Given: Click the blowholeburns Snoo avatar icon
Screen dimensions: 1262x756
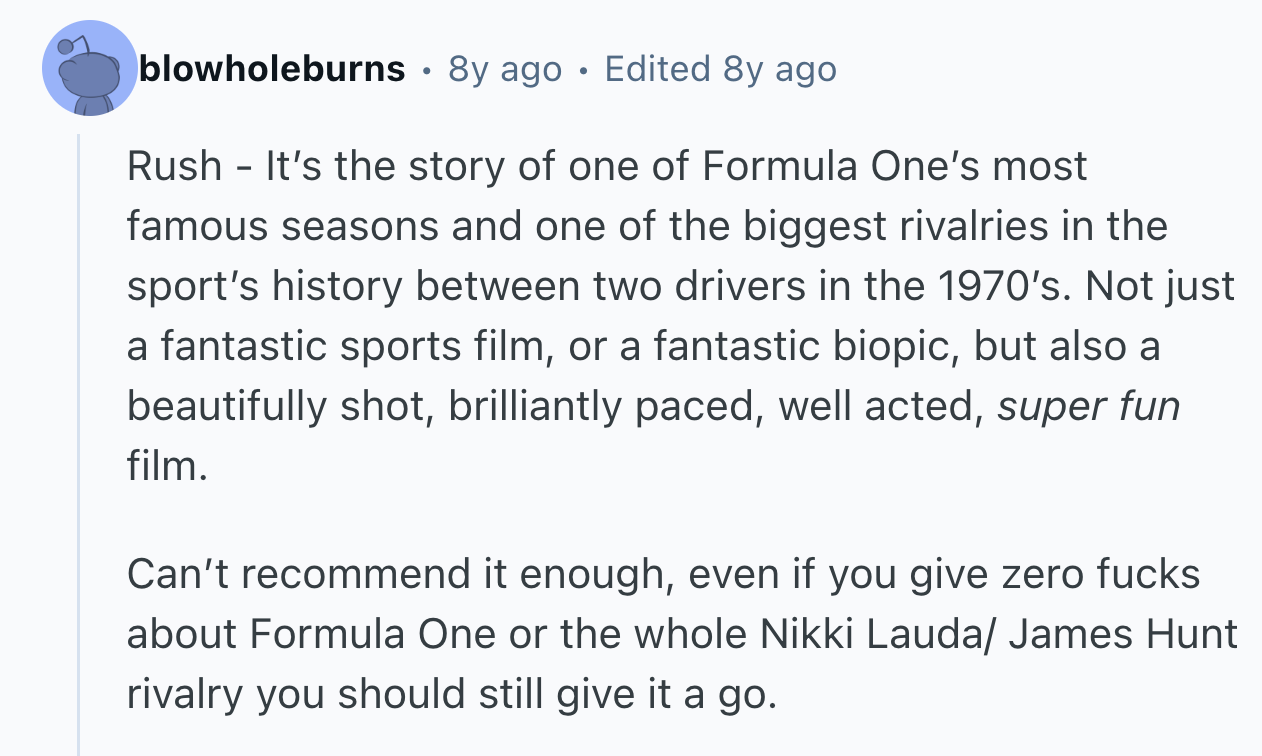Looking at the screenshot, I should click(x=90, y=70).
